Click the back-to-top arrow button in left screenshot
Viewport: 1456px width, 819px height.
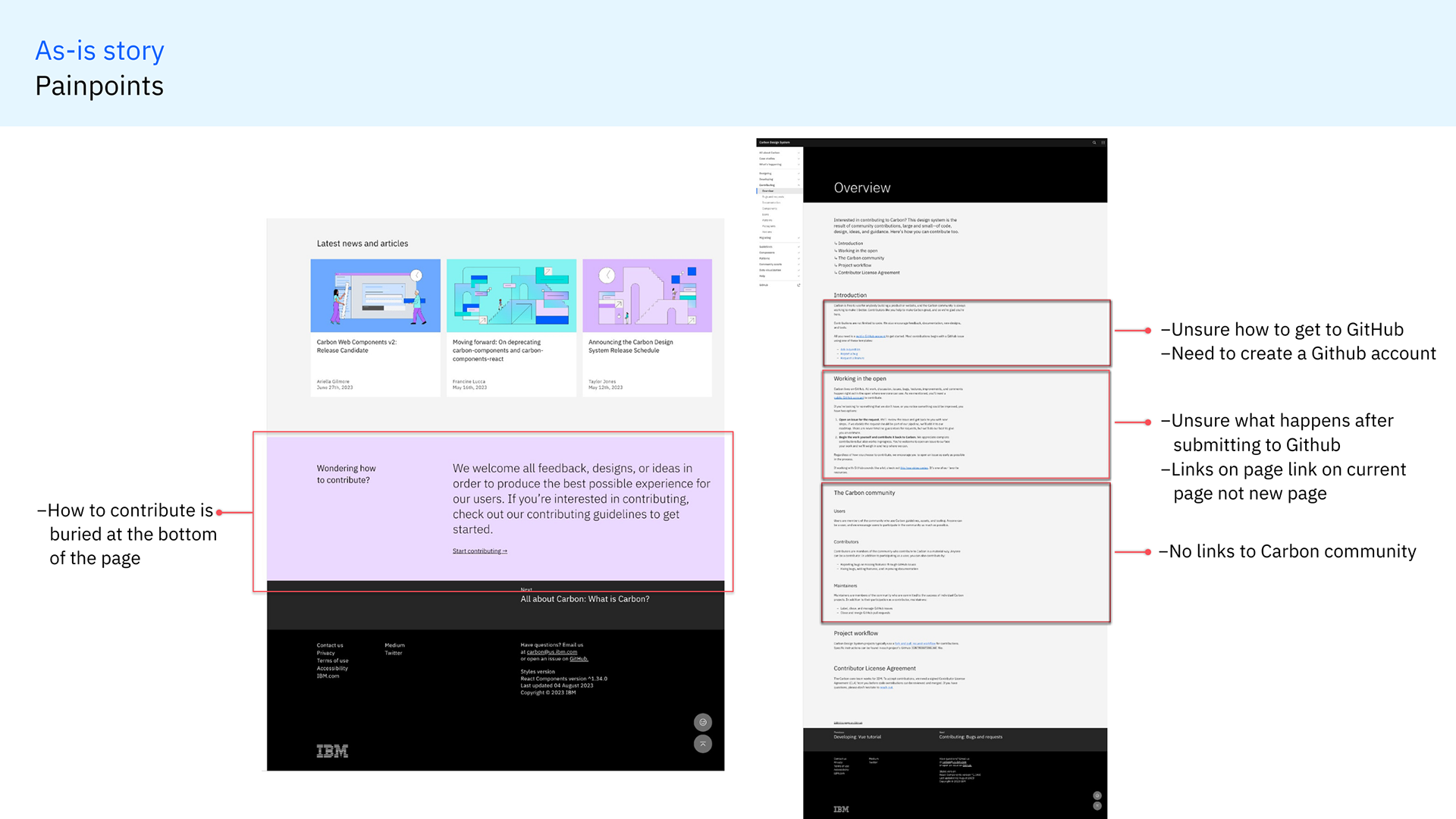coord(703,744)
